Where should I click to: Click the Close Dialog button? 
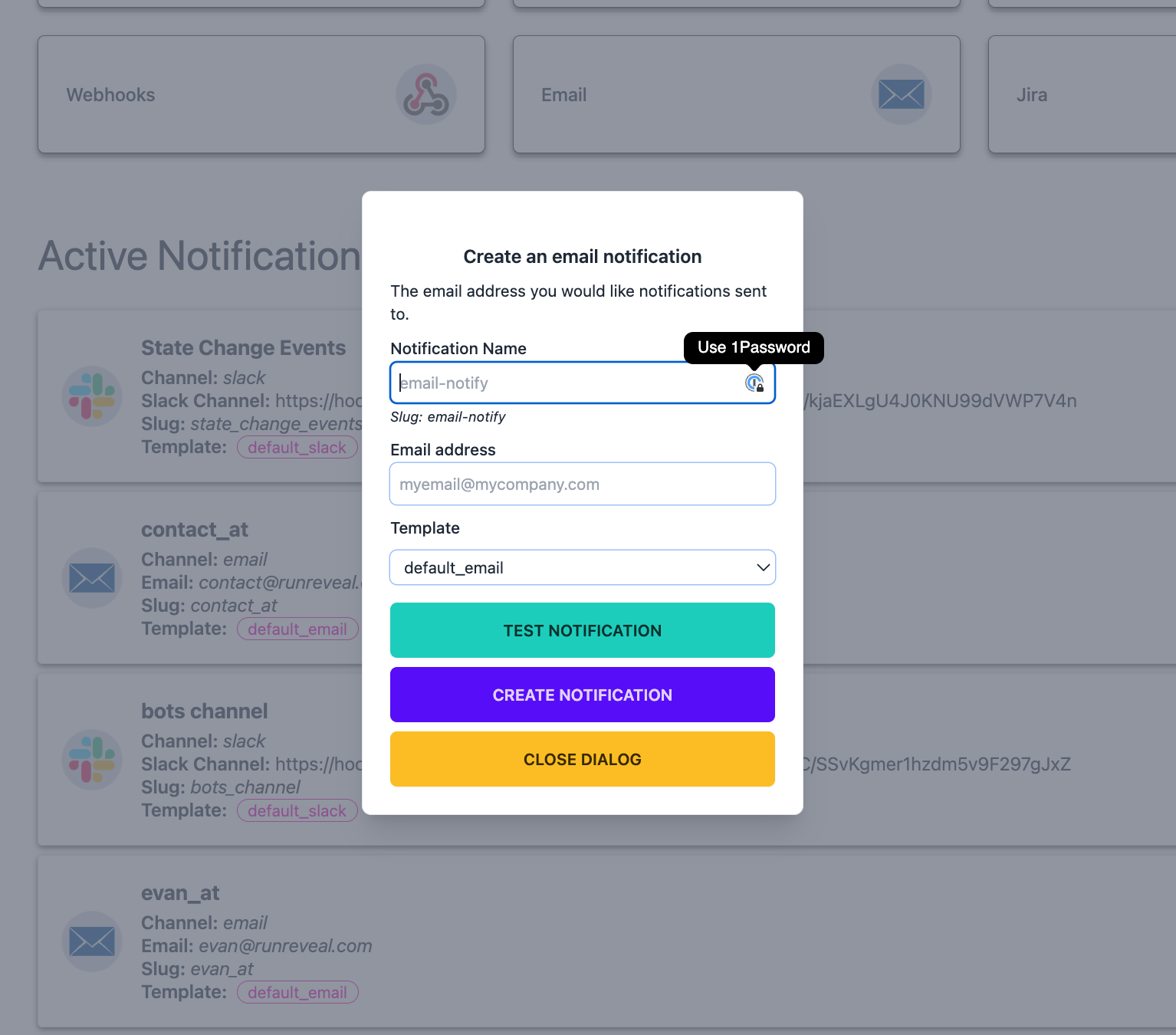pyautogui.click(x=582, y=759)
